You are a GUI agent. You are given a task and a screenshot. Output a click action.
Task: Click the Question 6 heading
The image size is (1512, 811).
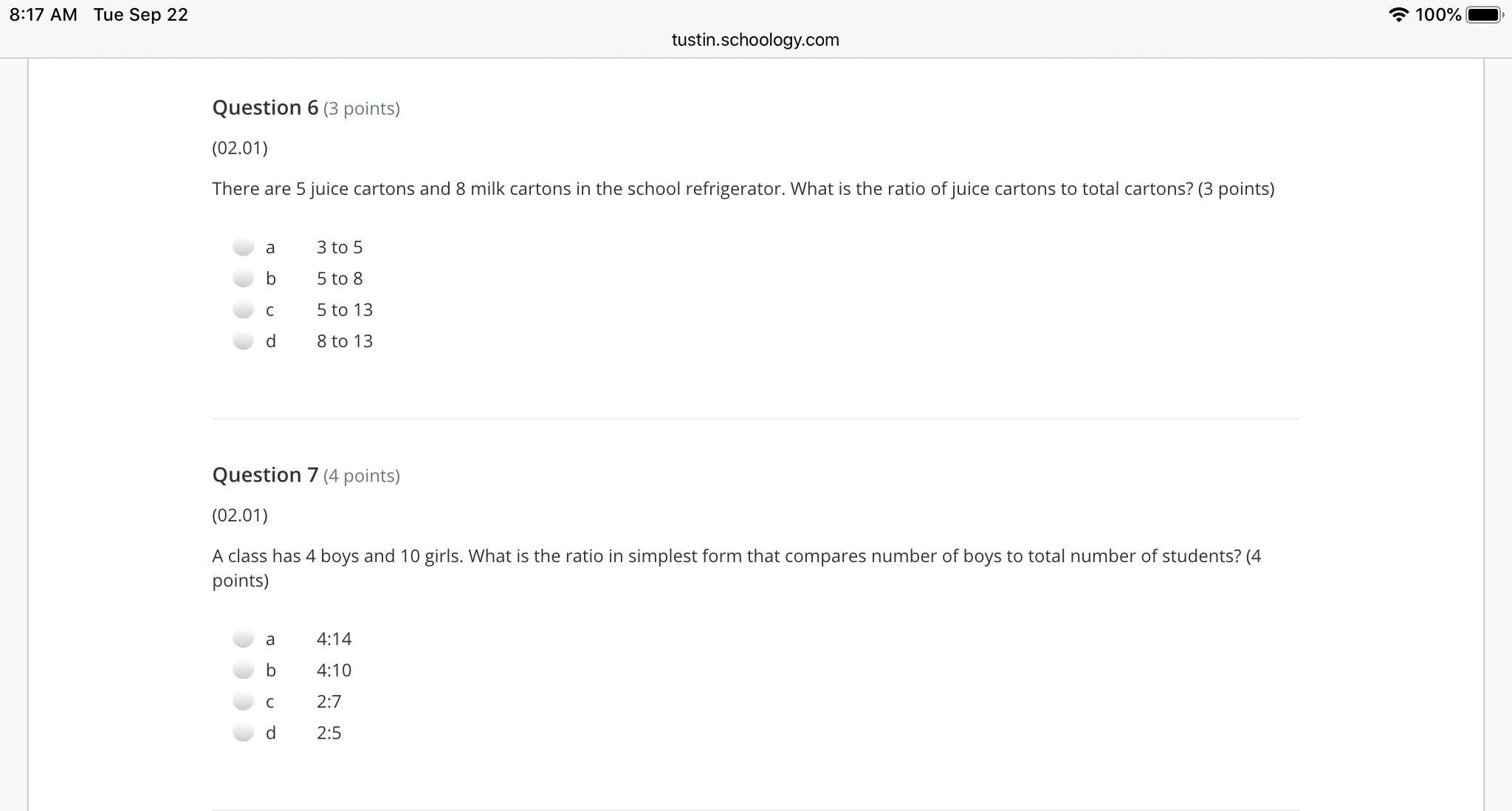(x=265, y=108)
